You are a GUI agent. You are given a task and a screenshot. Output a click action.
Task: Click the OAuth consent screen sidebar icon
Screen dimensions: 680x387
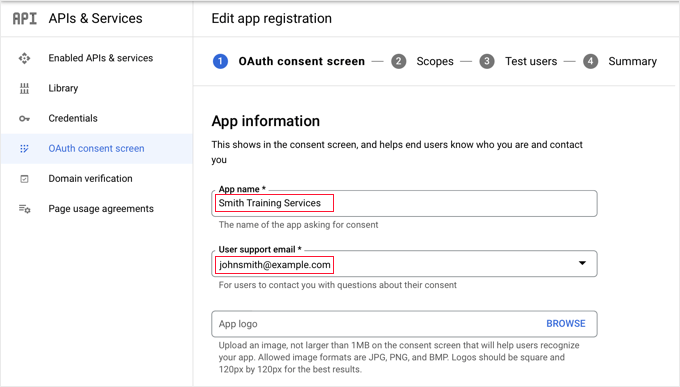click(x=24, y=149)
